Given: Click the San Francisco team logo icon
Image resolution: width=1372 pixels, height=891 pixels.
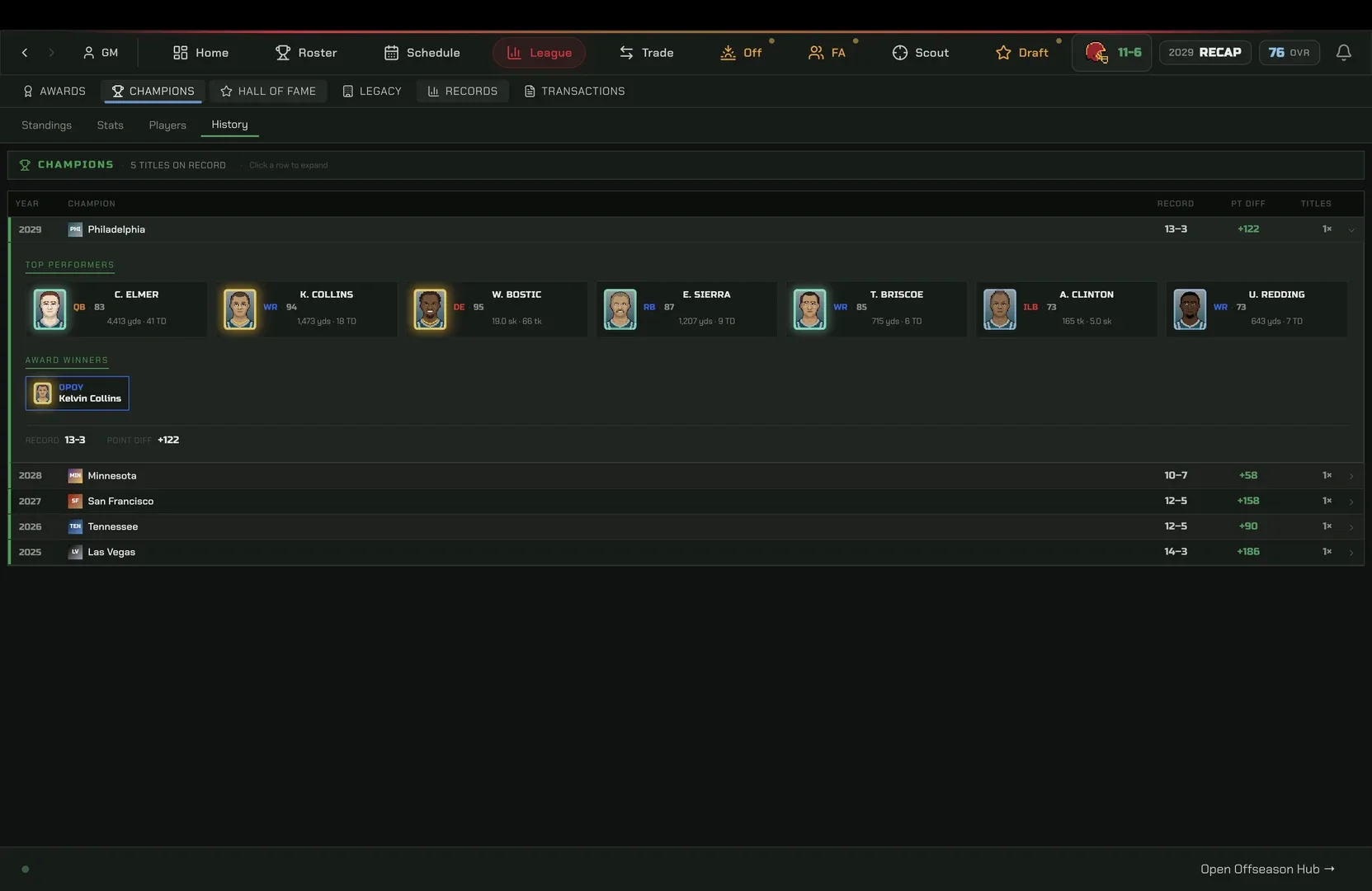Looking at the screenshot, I should (75, 502).
